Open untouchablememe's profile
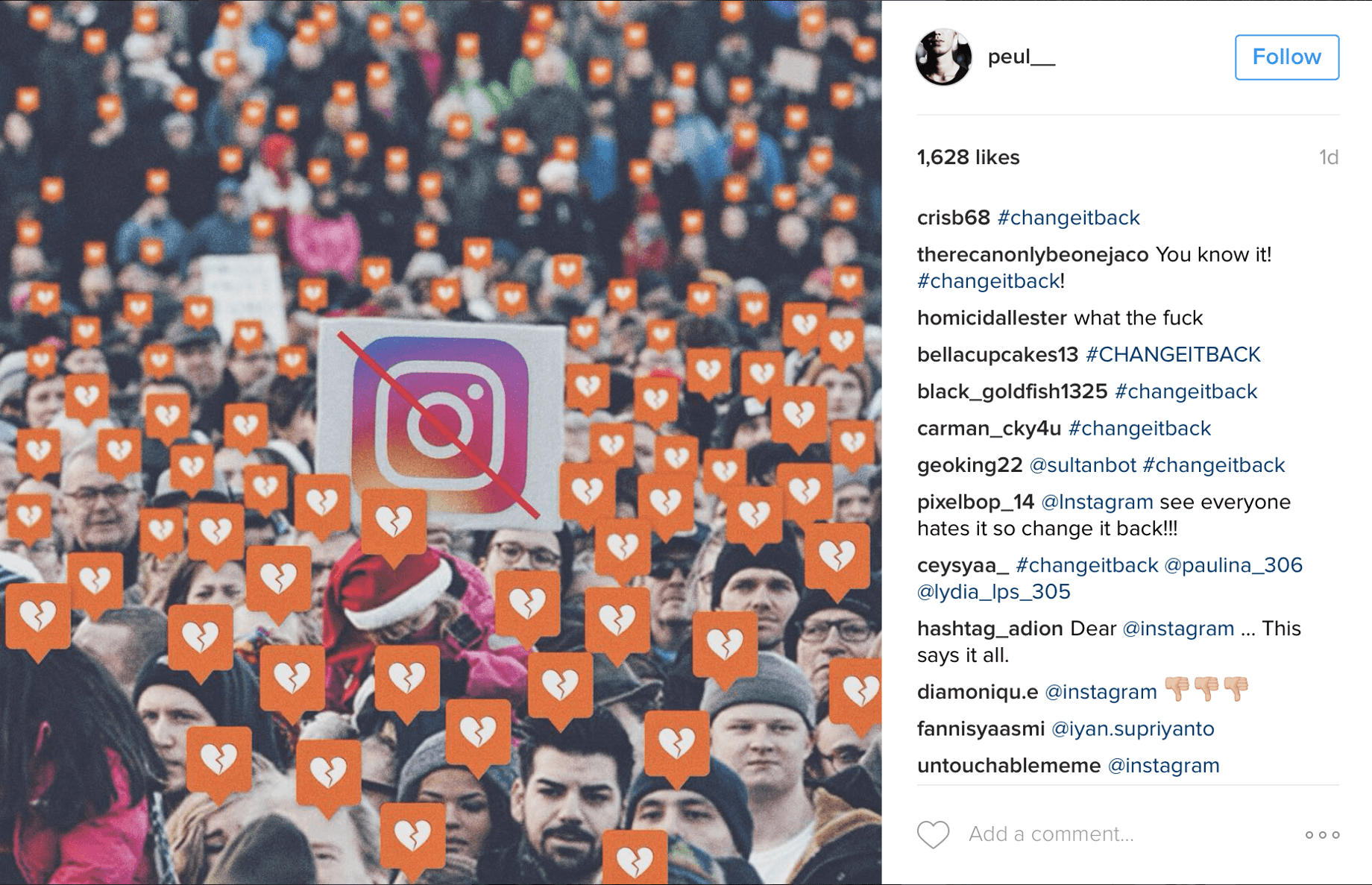This screenshot has width=1372, height=885. coord(1008,766)
